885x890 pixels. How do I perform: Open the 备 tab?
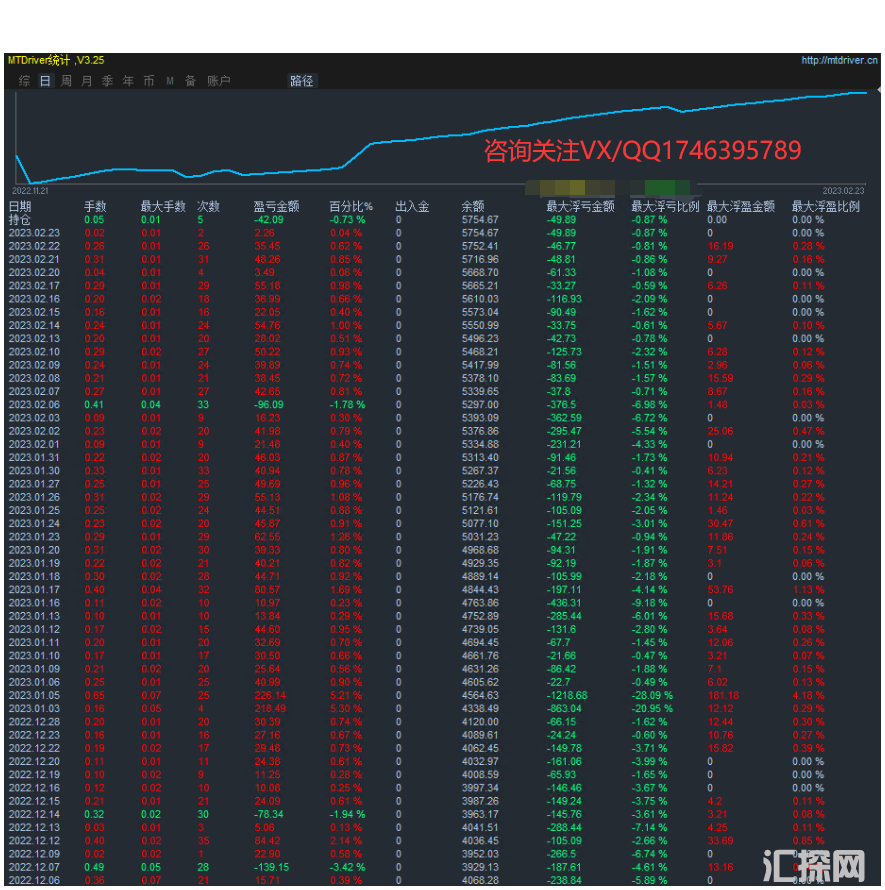pos(191,81)
